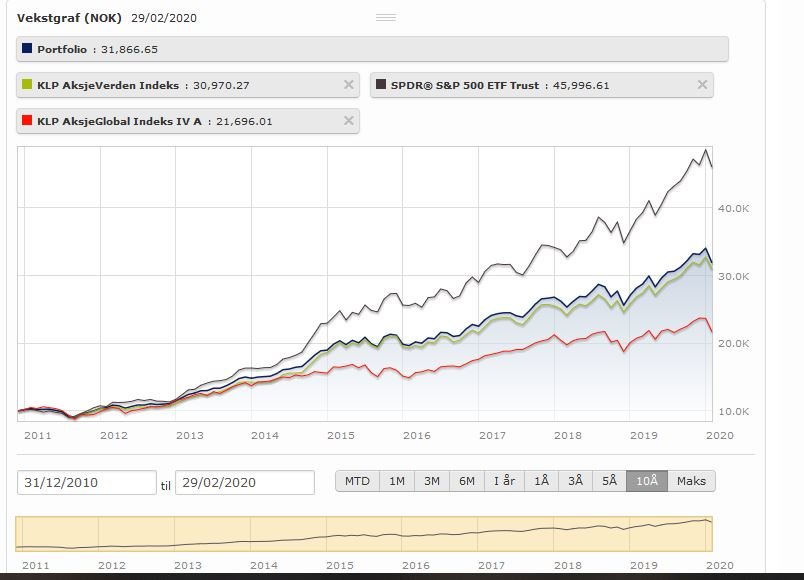Click the header date 29/02/2020
This screenshot has height=580, width=804.
tap(164, 18)
